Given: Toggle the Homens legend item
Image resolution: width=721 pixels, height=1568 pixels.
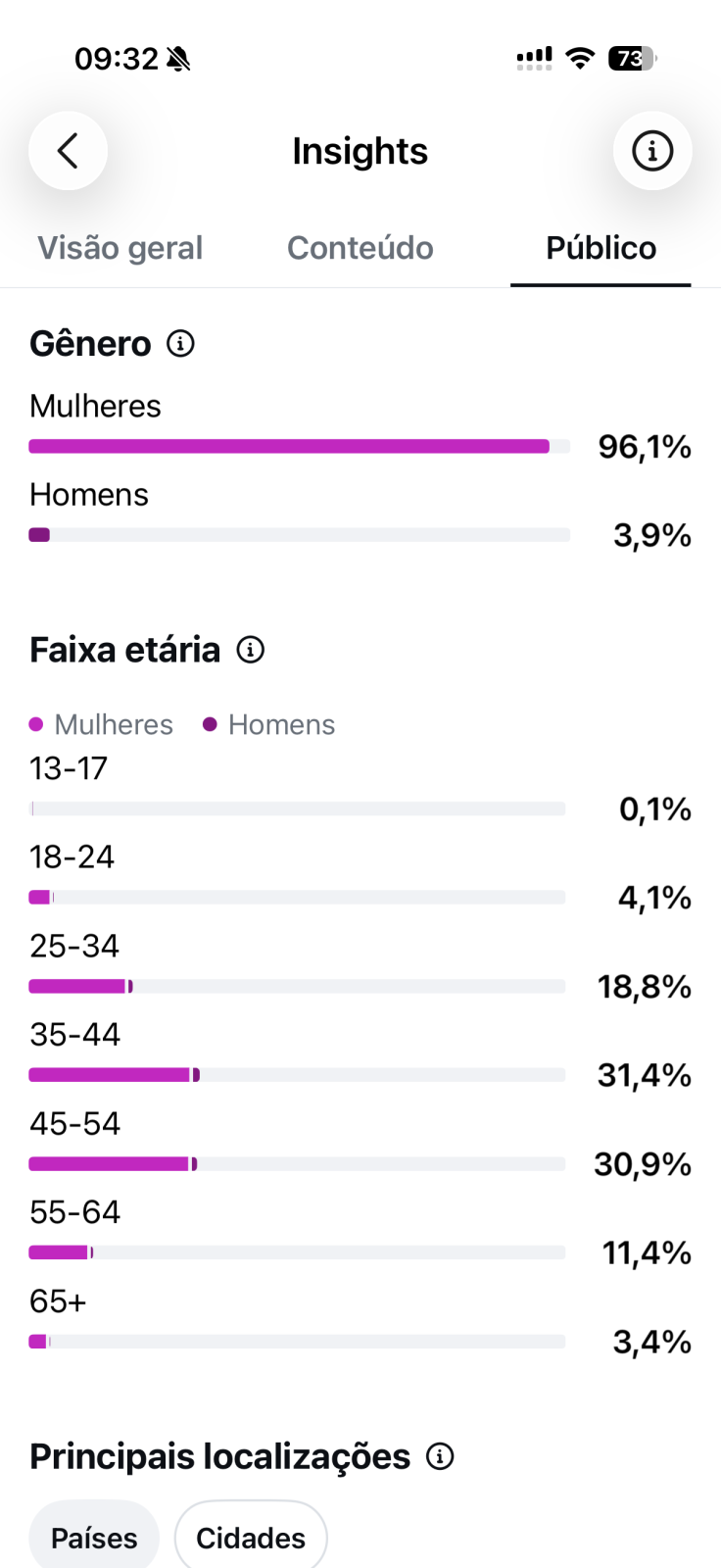Looking at the screenshot, I should pos(269,724).
